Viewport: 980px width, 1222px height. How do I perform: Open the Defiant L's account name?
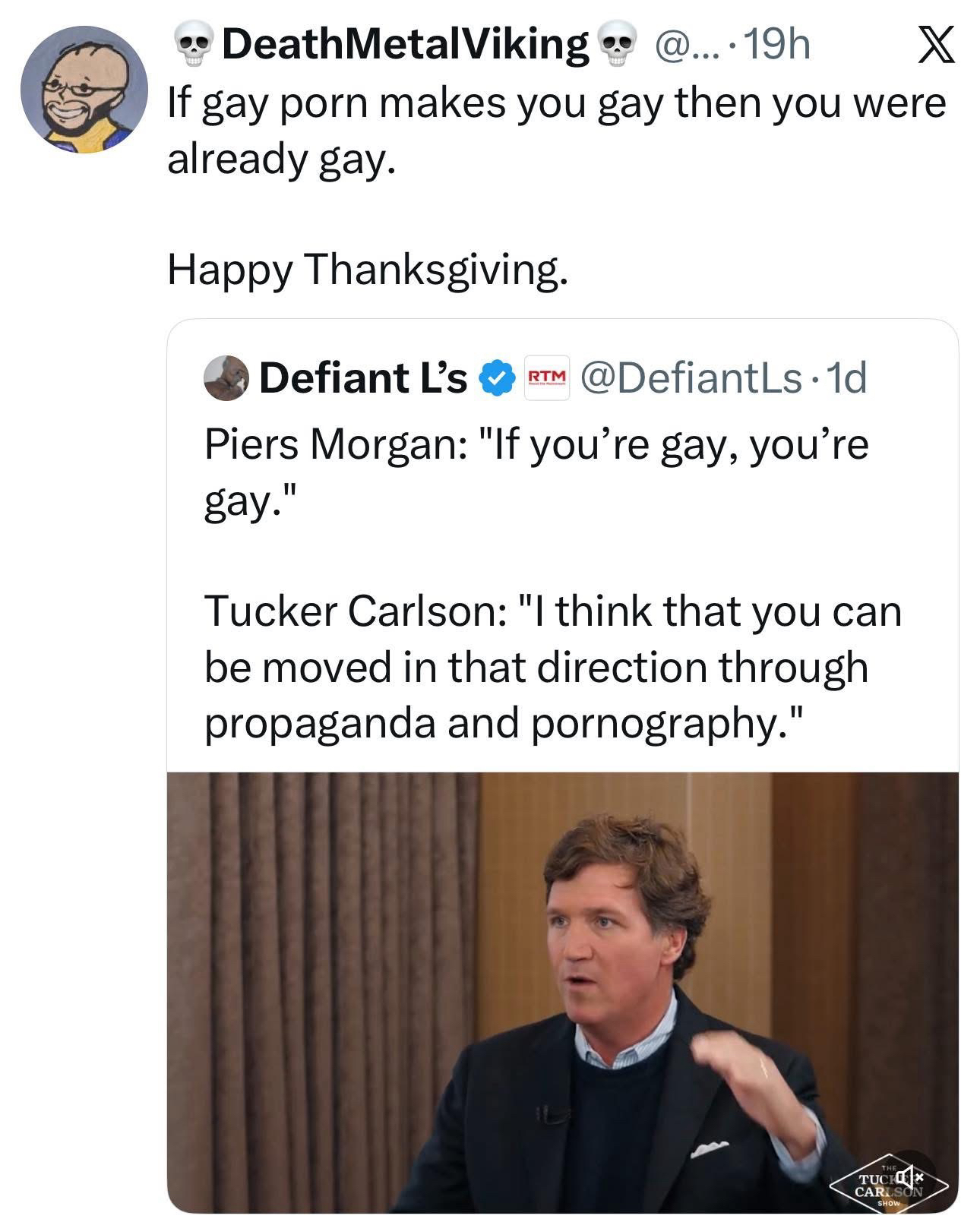pos(363,379)
